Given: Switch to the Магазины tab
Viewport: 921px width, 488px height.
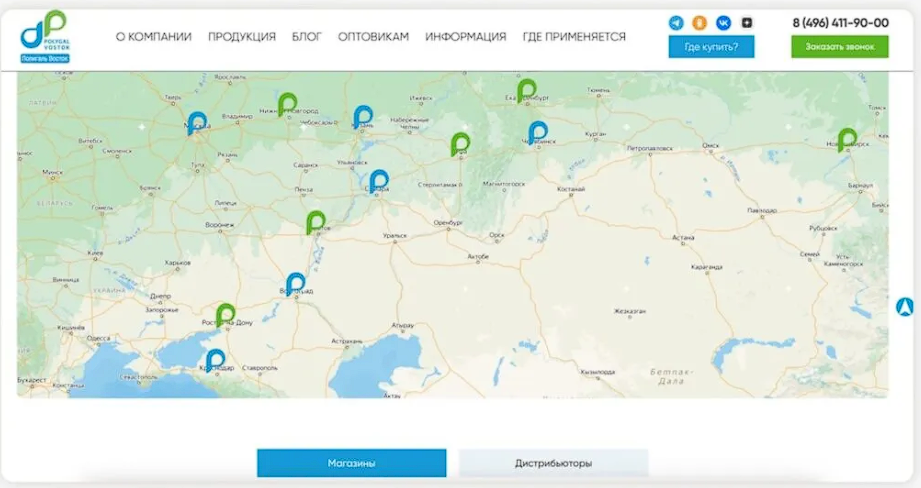Looking at the screenshot, I should [351, 463].
